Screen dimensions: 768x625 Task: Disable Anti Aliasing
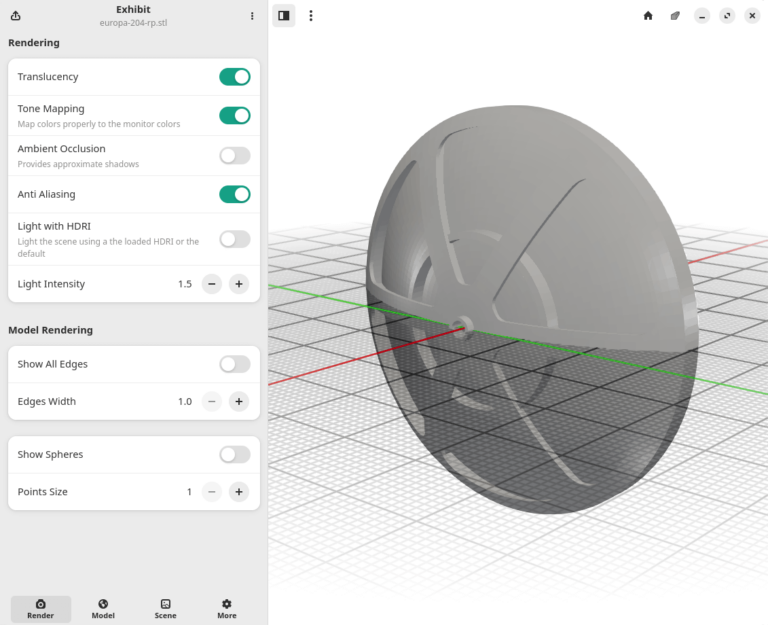[x=235, y=194]
